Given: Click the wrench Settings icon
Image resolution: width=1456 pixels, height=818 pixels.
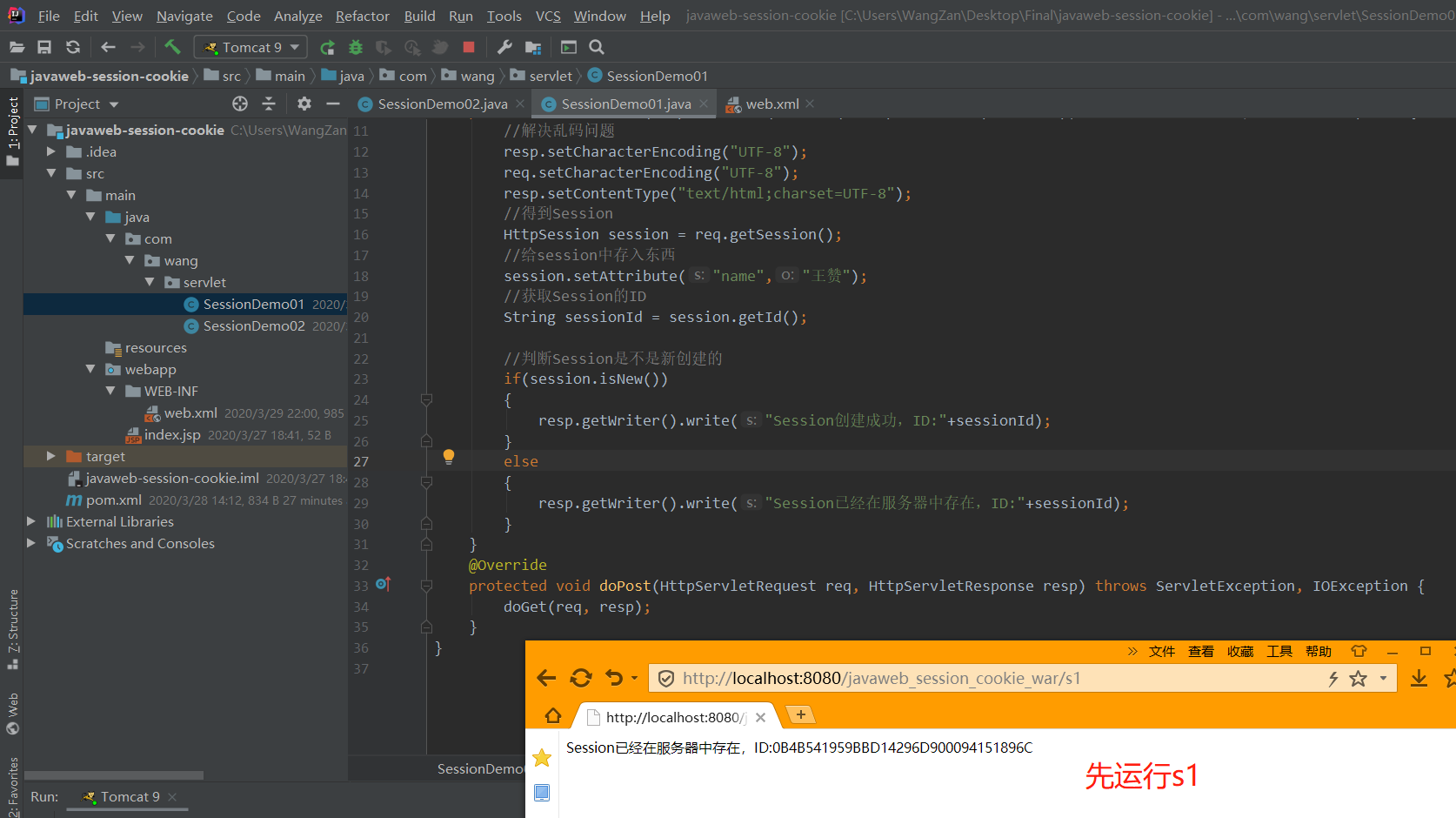Looking at the screenshot, I should [504, 47].
